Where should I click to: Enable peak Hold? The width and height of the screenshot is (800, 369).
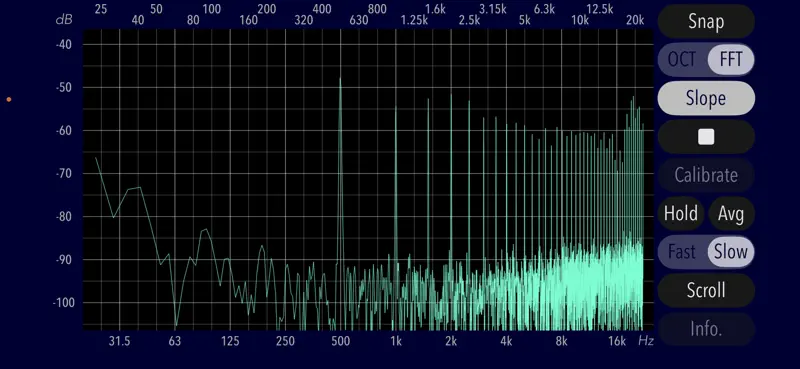coord(681,213)
